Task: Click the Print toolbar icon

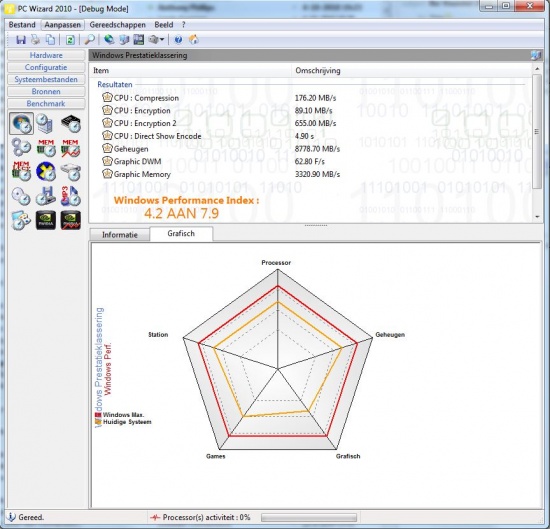Action: pos(36,40)
